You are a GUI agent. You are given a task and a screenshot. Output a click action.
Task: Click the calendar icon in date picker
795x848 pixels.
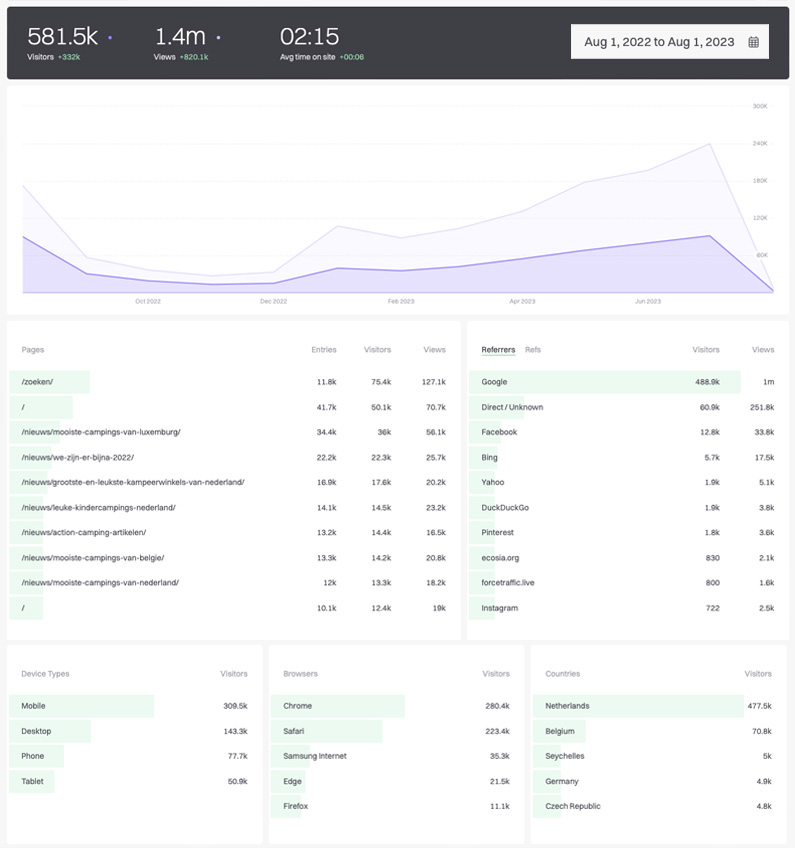pos(753,42)
